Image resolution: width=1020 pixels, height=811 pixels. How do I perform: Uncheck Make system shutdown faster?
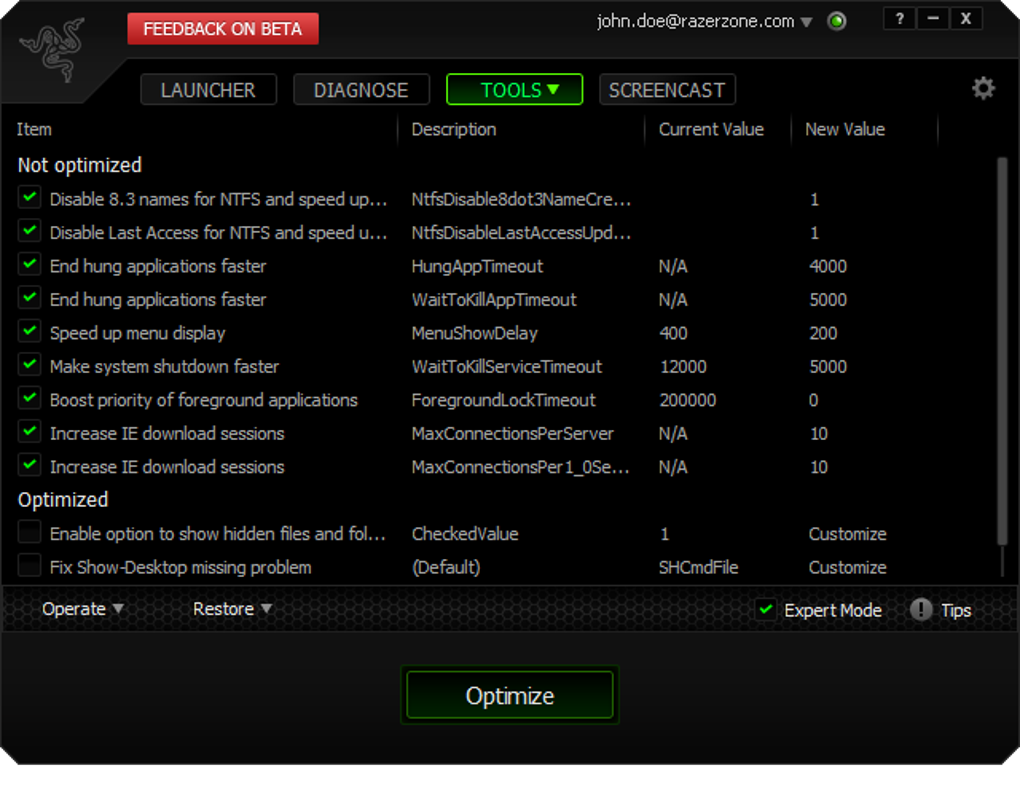pyautogui.click(x=29, y=364)
